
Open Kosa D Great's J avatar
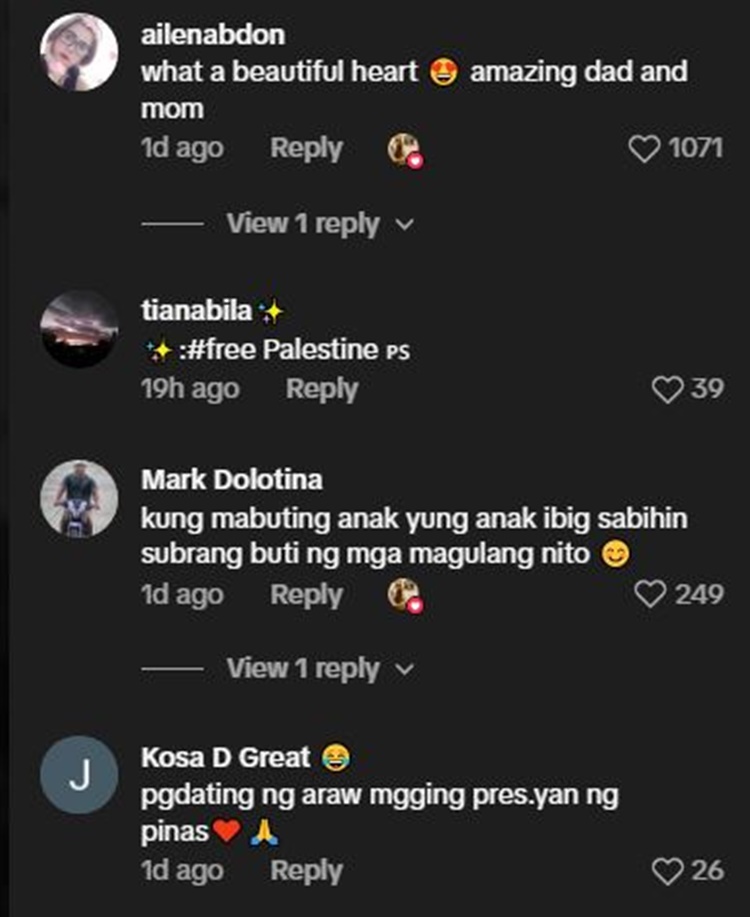(79, 775)
